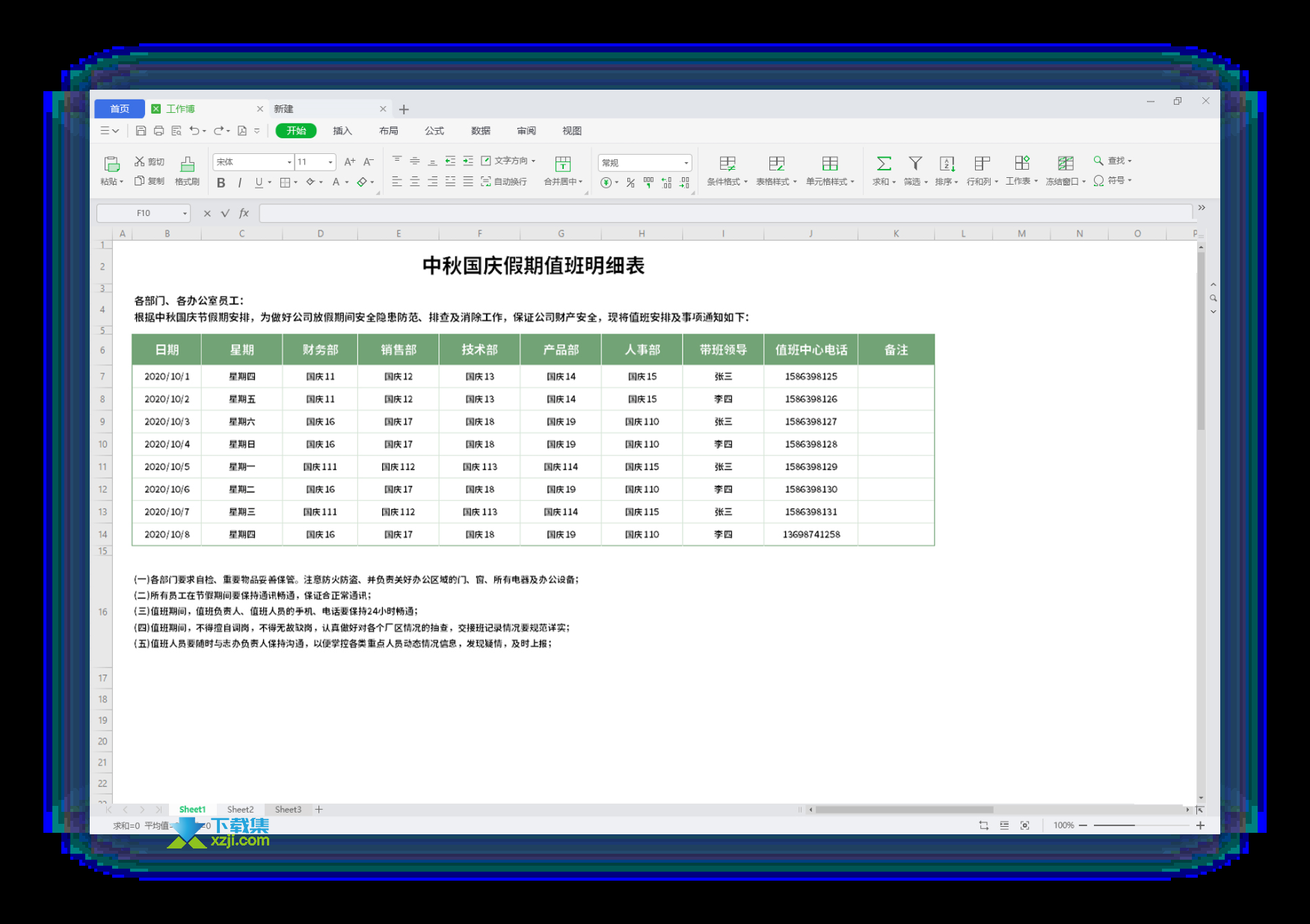Open the font size dropdown showing 11
This screenshot has width=1310, height=924.
click(330, 162)
